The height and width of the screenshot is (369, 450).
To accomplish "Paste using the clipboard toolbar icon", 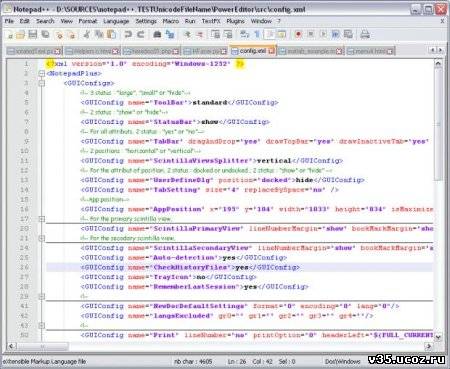I will coord(111,34).
